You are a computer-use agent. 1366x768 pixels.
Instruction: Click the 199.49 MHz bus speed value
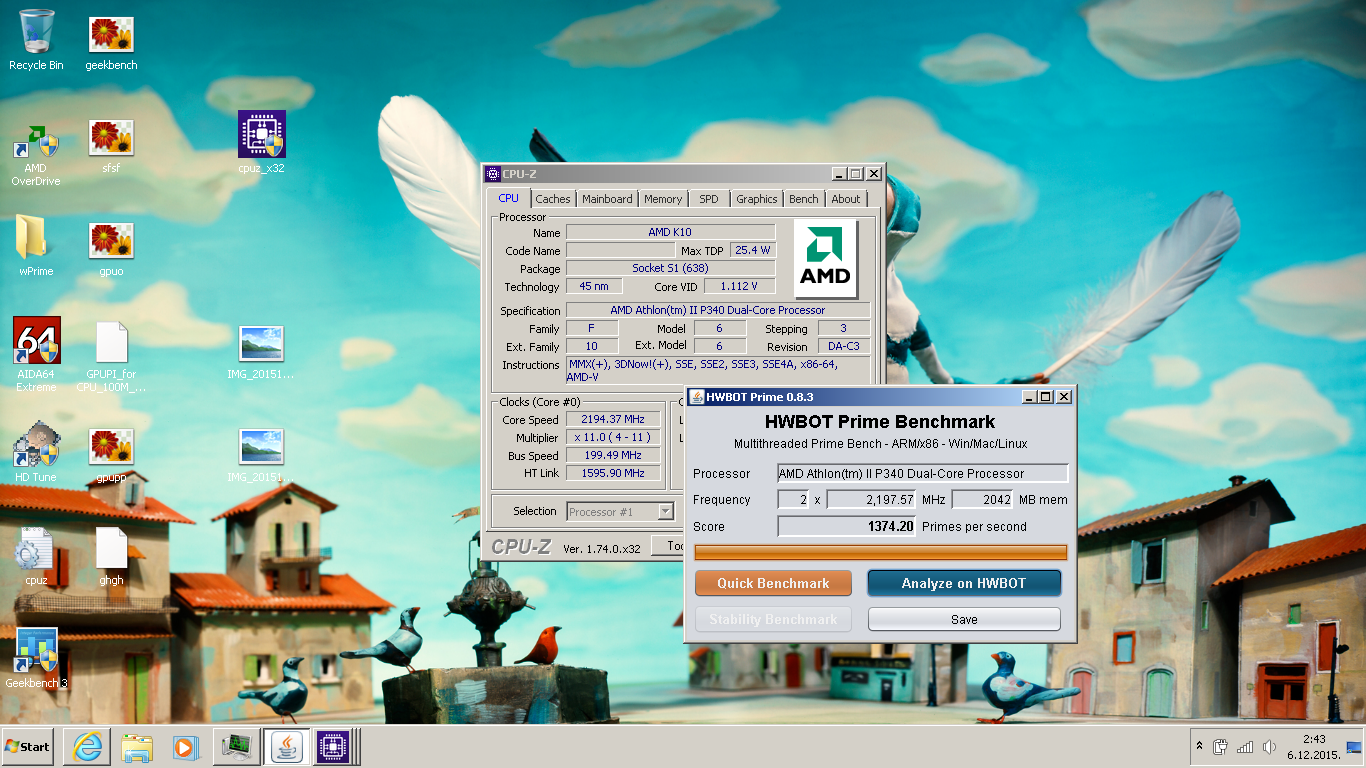tap(613, 455)
